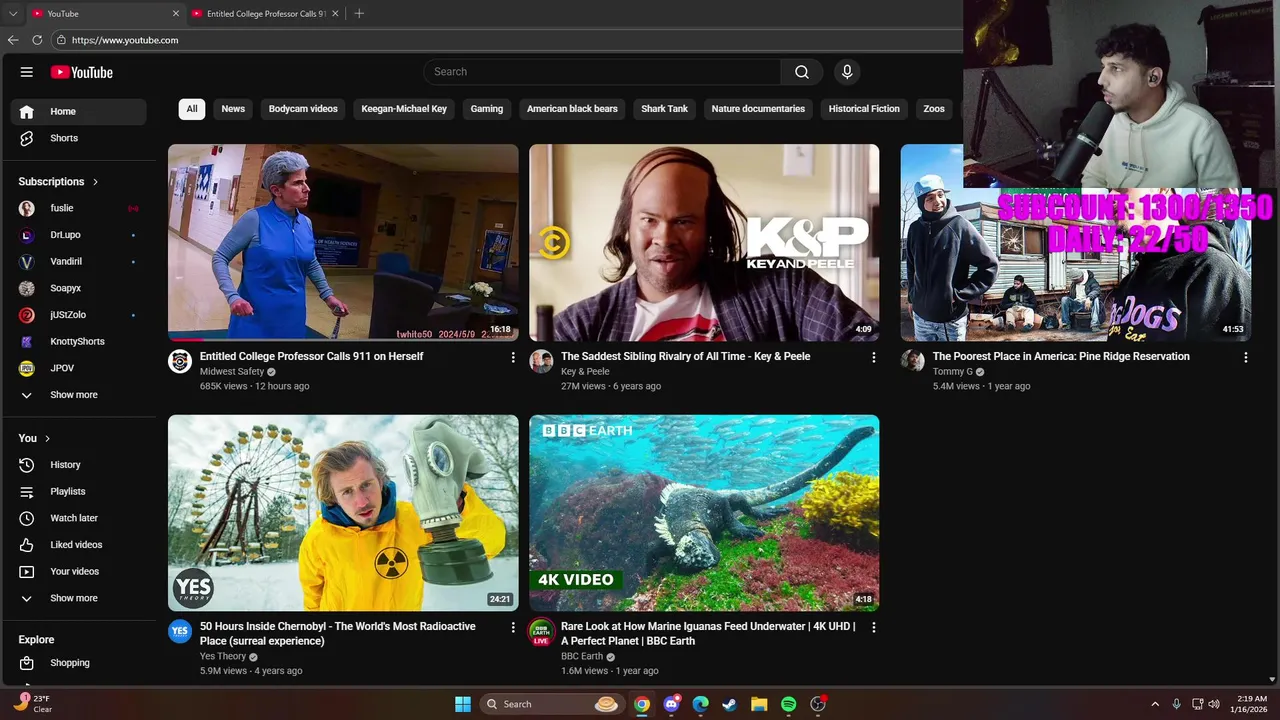Open the fuslie subscription channel

coord(78,208)
